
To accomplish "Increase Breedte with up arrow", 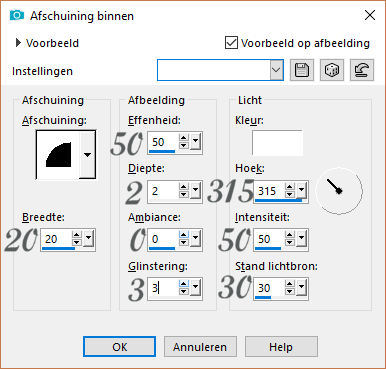I will coord(77,235).
